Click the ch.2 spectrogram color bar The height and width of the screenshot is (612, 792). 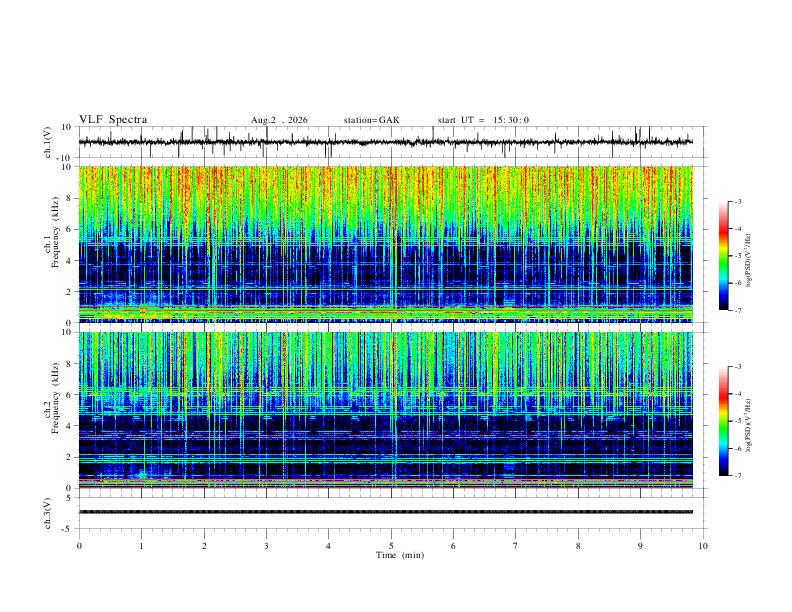point(723,421)
